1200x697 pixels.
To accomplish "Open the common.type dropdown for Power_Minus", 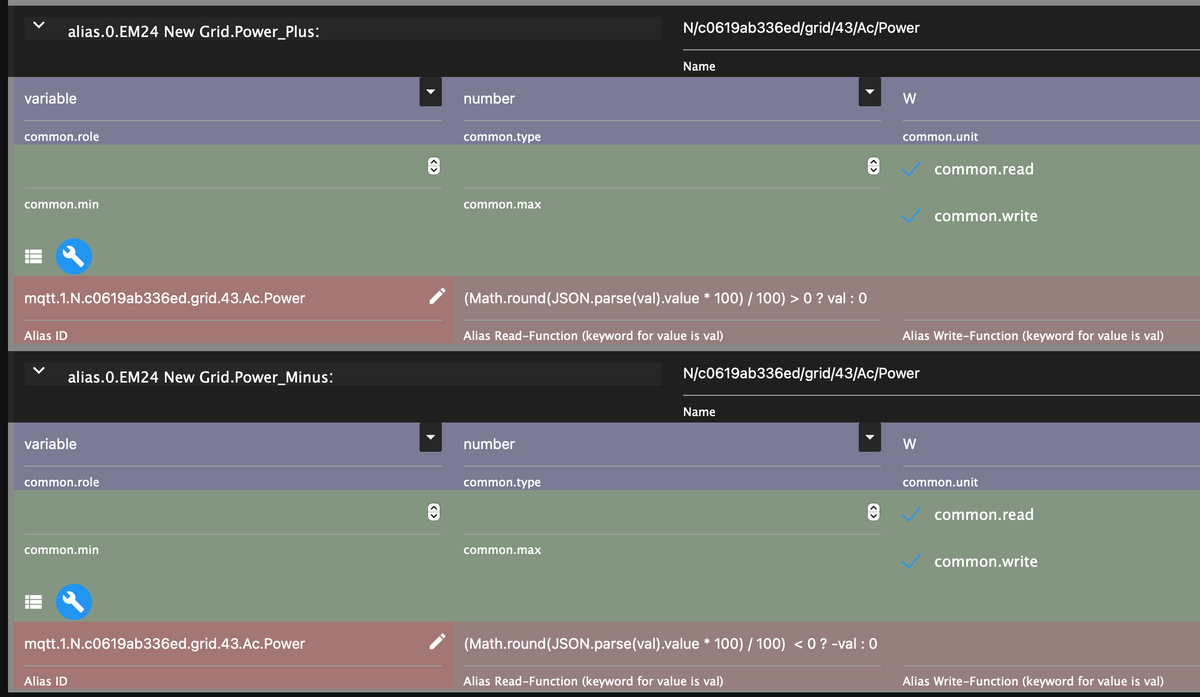I will [869, 438].
